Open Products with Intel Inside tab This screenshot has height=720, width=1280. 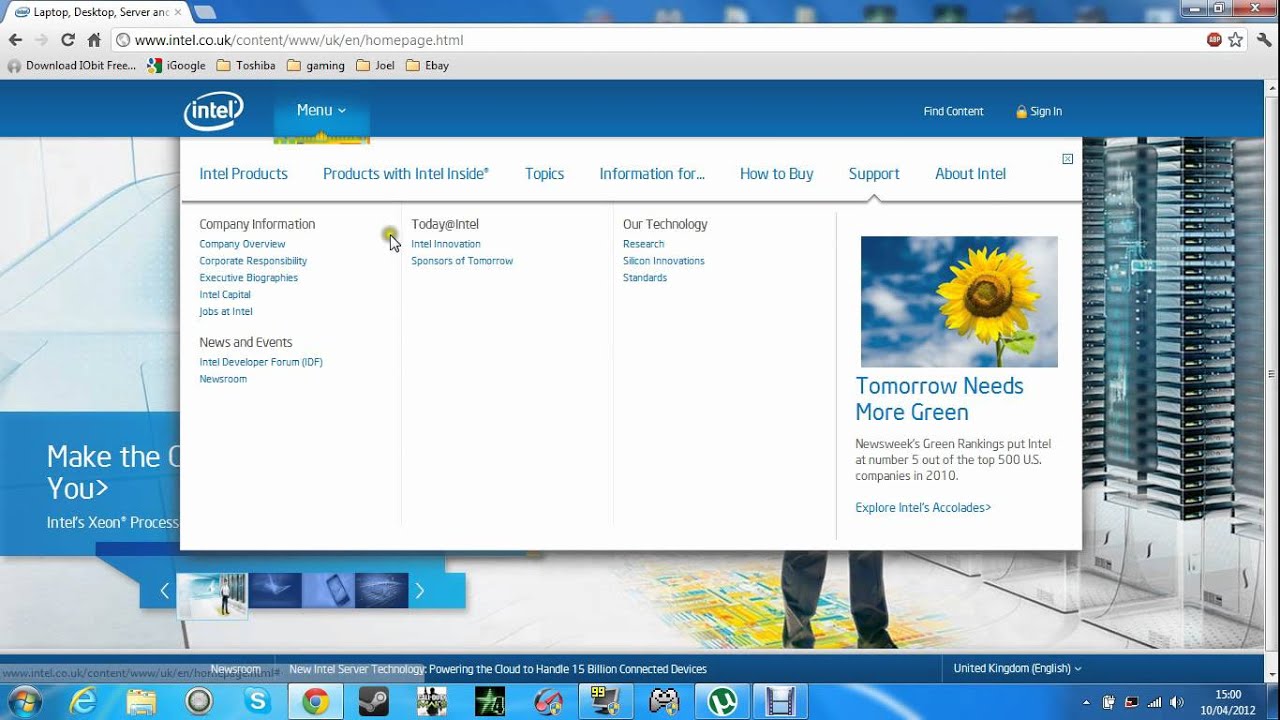pos(406,174)
